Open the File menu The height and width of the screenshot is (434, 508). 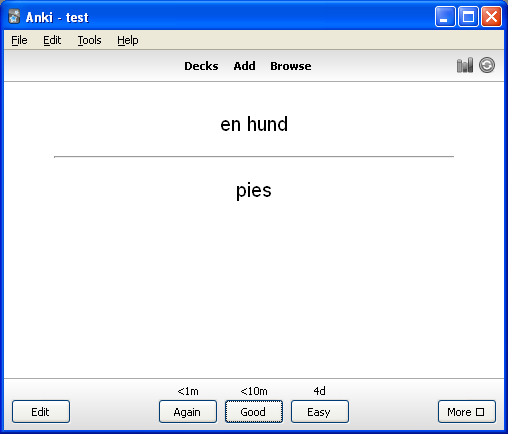point(19,40)
